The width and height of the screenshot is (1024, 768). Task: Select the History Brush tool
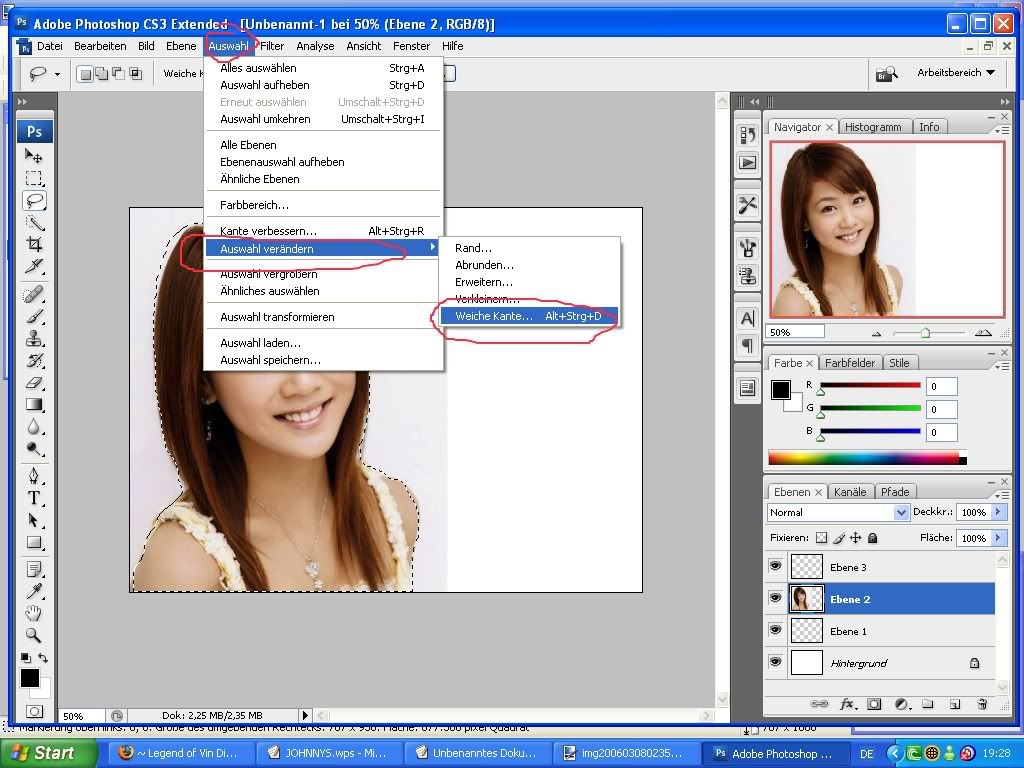pos(34,361)
